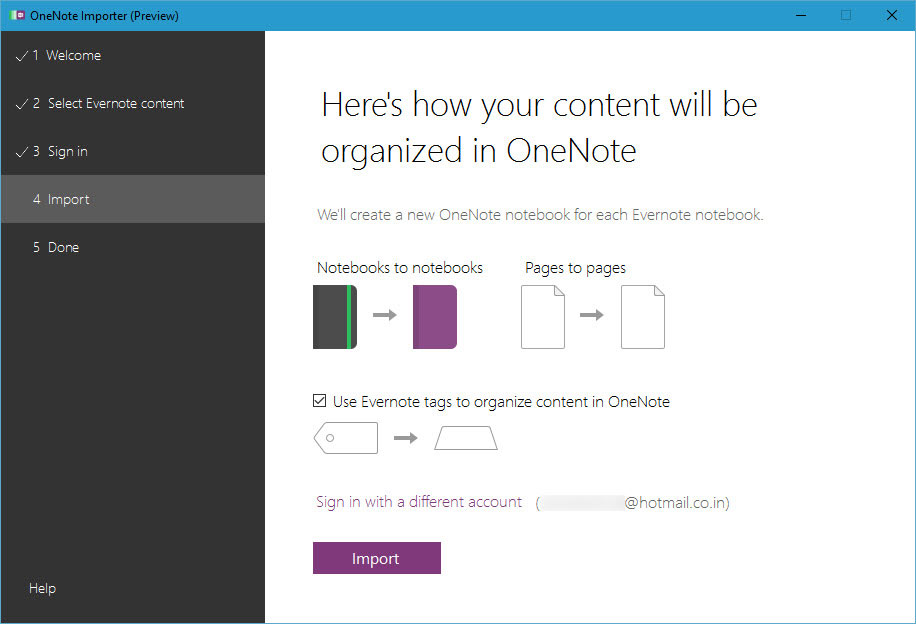Click the purple OneNote notebook icon

(437, 316)
